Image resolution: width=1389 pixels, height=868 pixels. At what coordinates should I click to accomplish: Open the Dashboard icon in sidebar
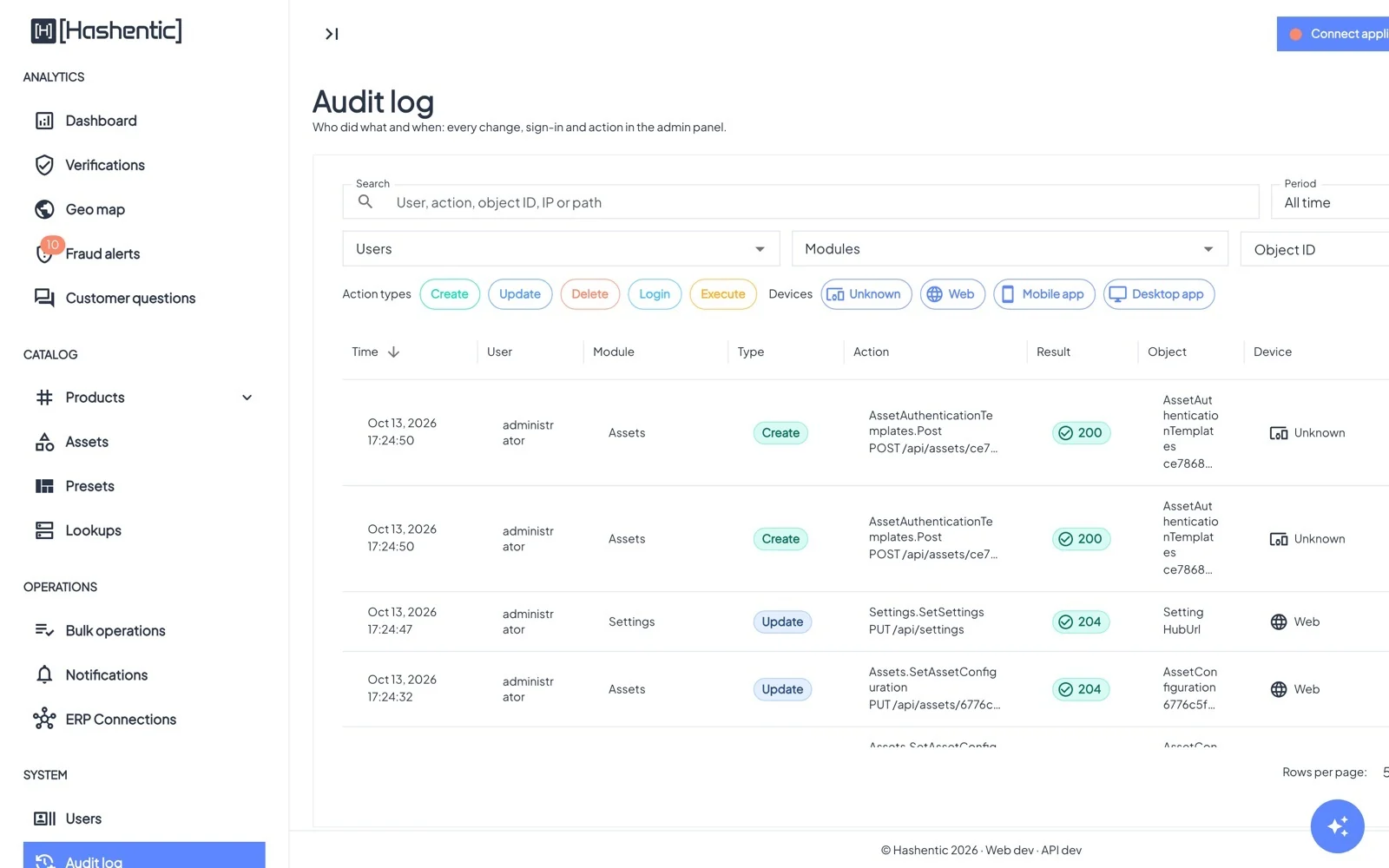(x=44, y=121)
